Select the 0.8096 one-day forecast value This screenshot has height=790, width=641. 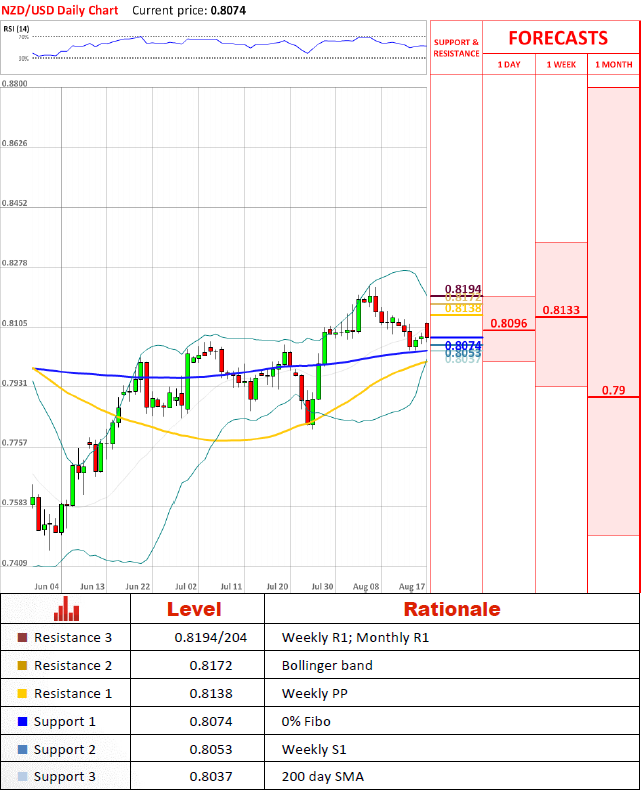click(508, 323)
